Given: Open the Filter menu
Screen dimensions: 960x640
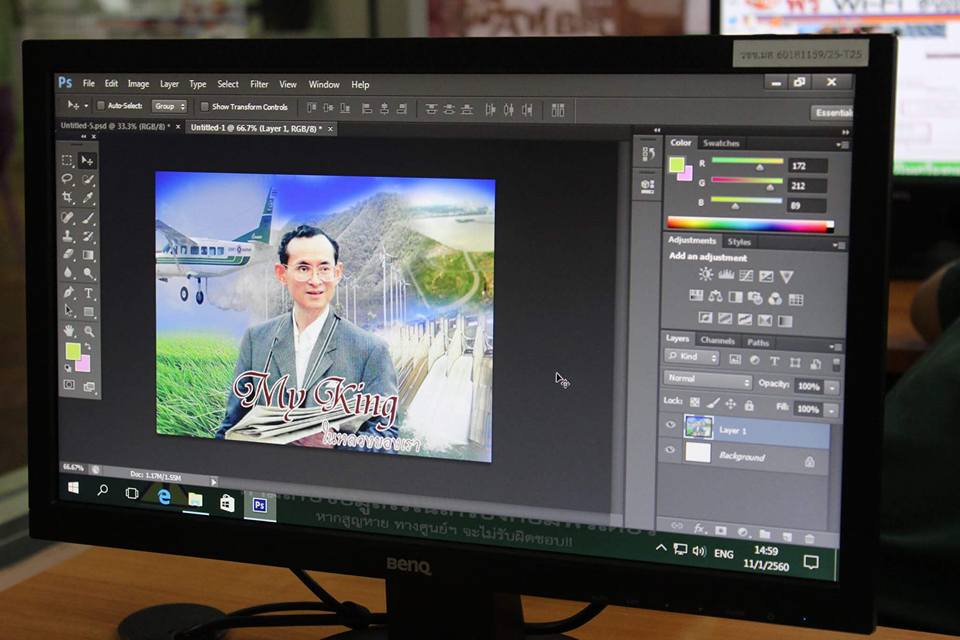Looking at the screenshot, I should pyautogui.click(x=259, y=85).
